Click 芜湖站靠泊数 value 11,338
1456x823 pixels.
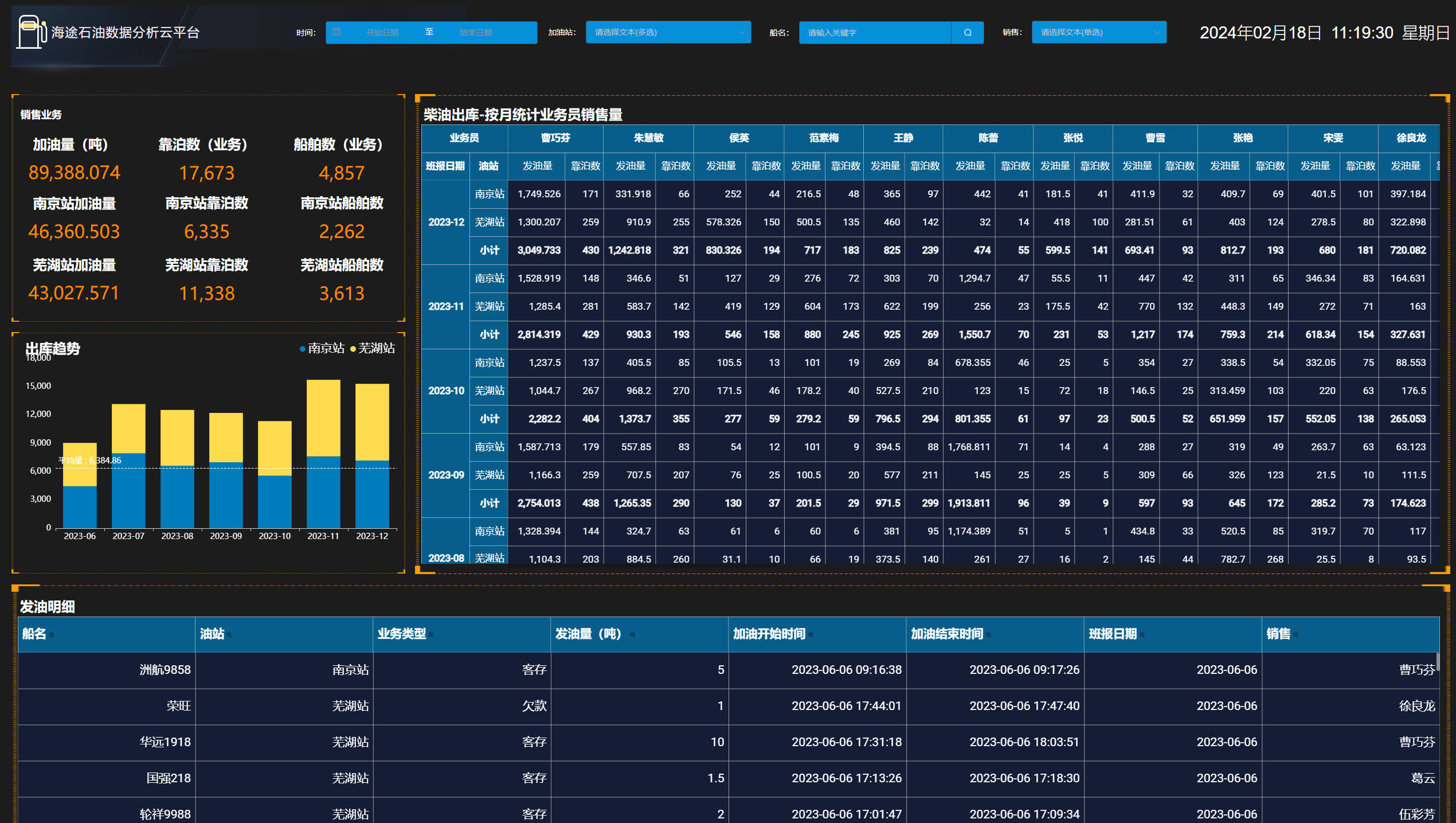pyautogui.click(x=207, y=294)
